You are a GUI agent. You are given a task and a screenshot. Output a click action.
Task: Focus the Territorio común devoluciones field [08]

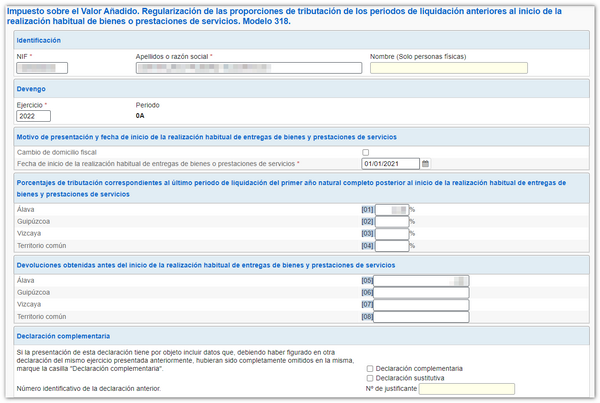click(421, 317)
